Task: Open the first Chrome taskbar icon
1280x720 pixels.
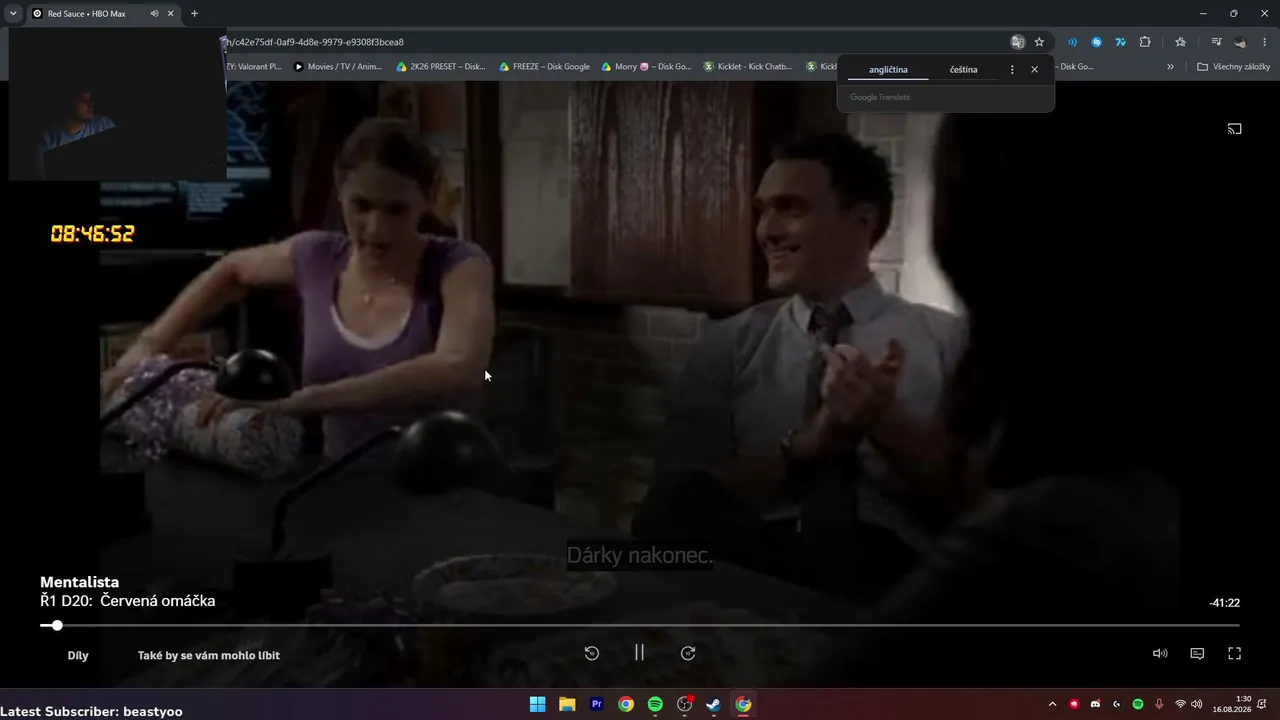Action: click(626, 704)
